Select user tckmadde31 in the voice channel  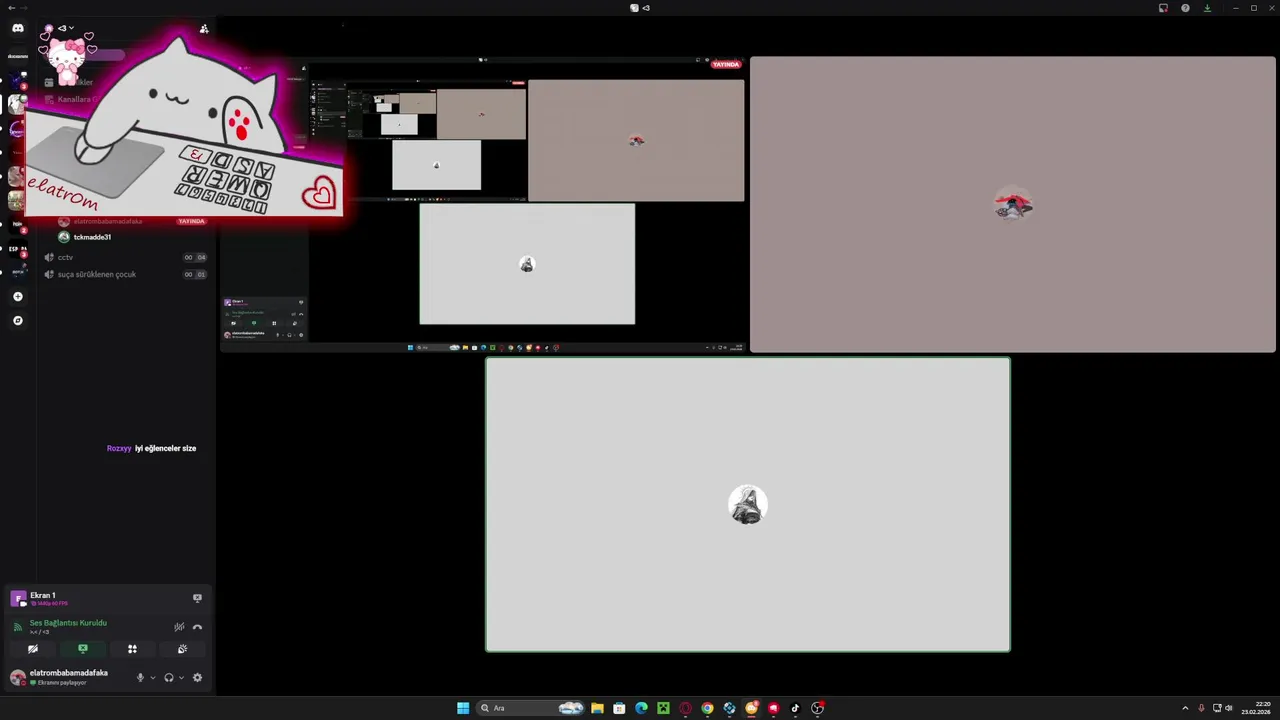pos(92,237)
